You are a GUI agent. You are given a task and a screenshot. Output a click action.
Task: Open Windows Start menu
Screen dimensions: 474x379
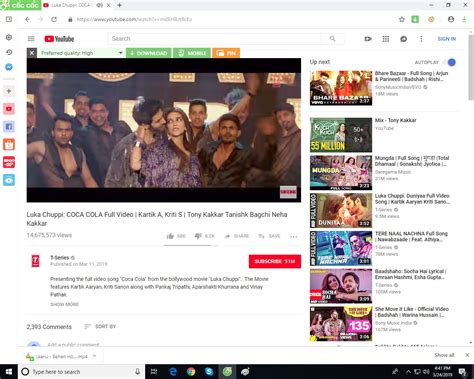(x=9, y=372)
